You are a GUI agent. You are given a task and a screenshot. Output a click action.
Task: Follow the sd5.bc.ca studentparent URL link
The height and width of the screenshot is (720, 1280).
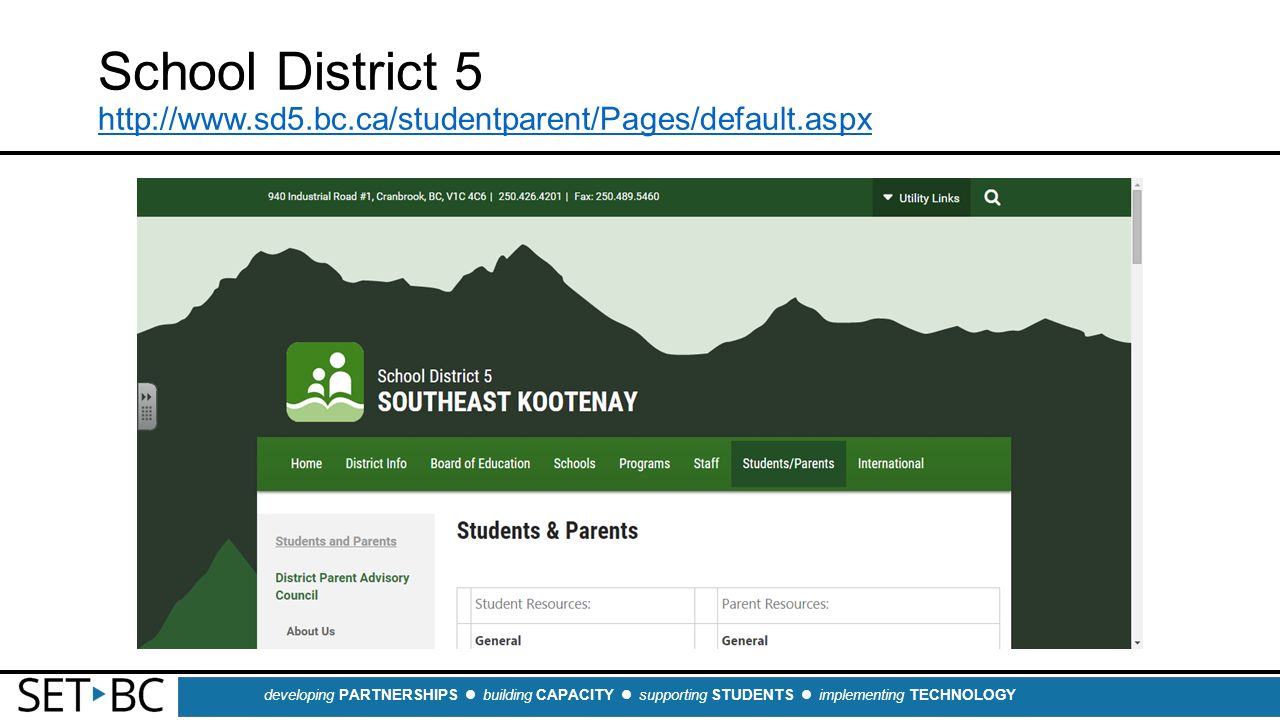pyautogui.click(x=485, y=120)
